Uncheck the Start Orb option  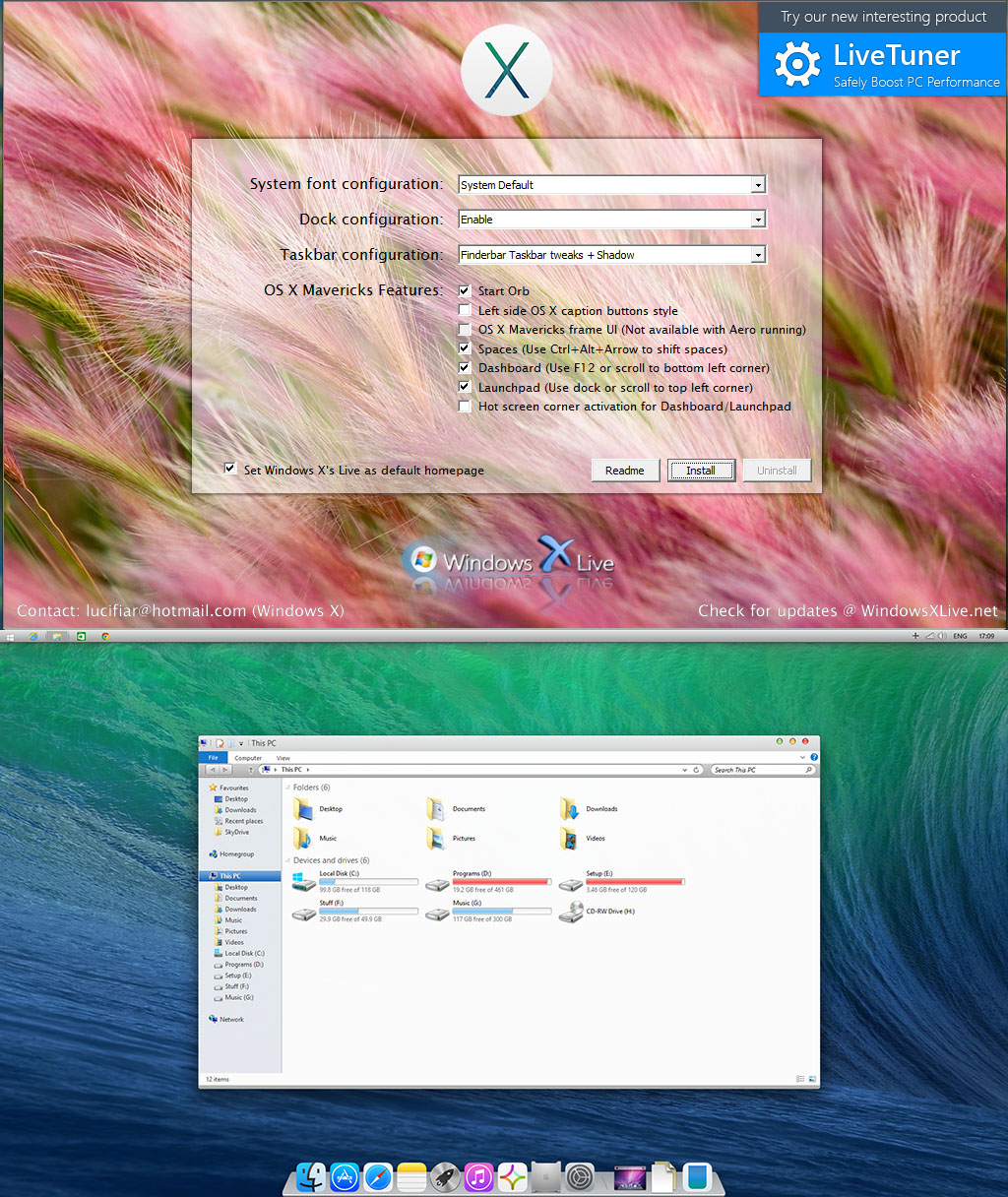464,290
